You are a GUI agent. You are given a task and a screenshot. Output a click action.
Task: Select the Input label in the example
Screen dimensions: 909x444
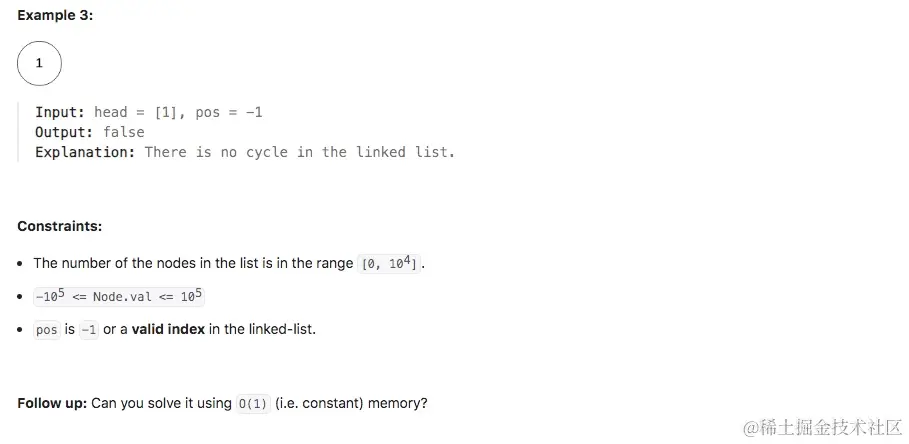[x=60, y=112]
